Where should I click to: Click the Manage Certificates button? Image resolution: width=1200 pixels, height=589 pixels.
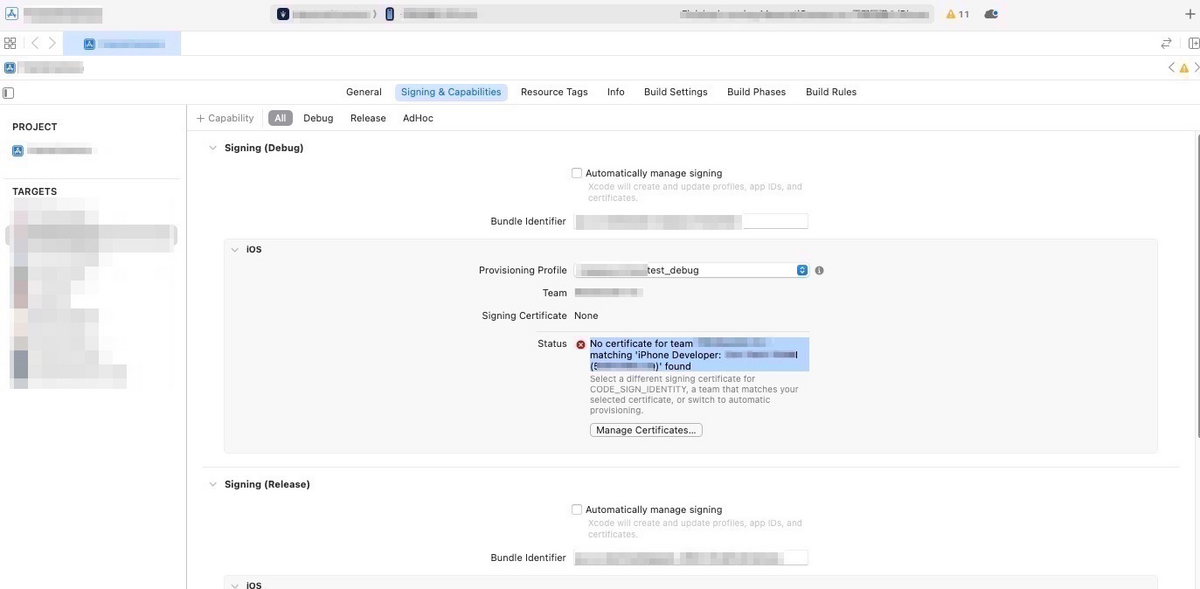pos(645,429)
